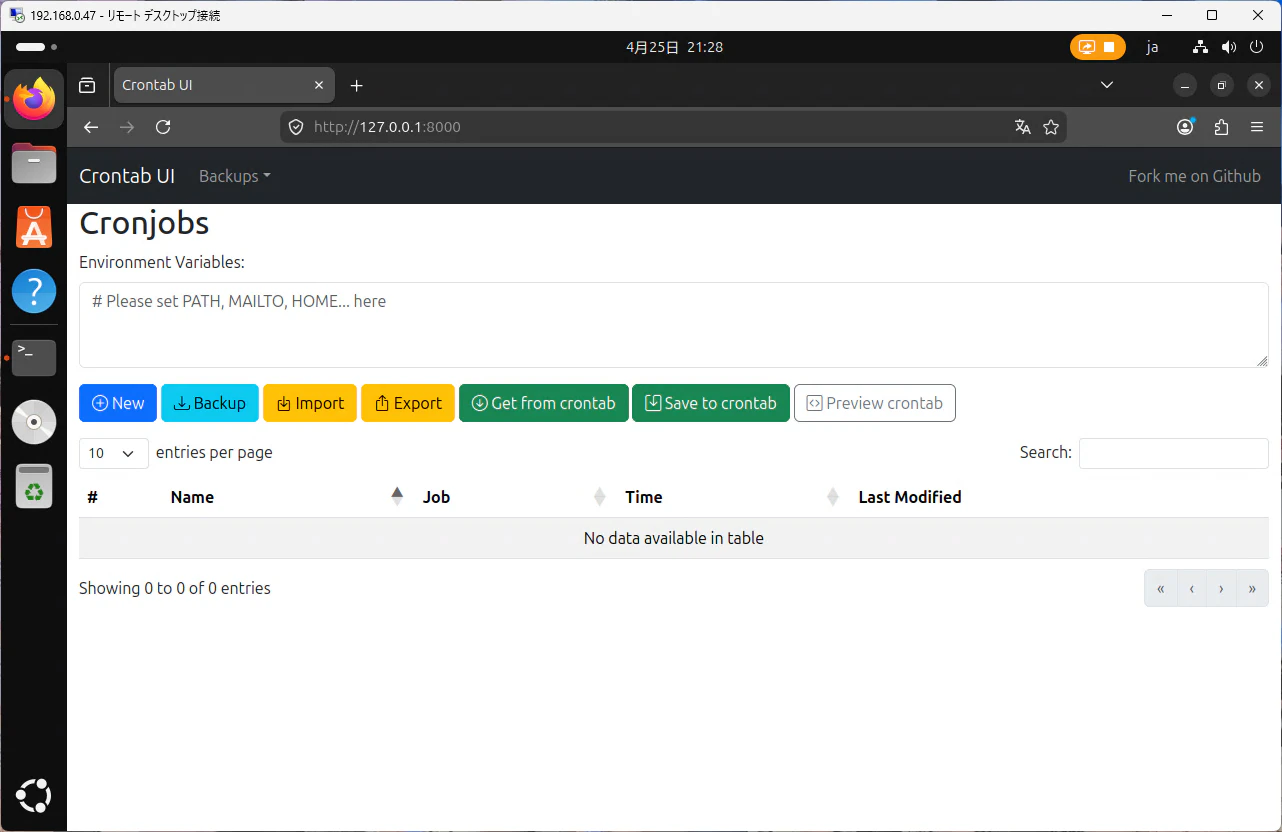Minimize the Firefox window
This screenshot has height=832, width=1282.
point(1185,85)
